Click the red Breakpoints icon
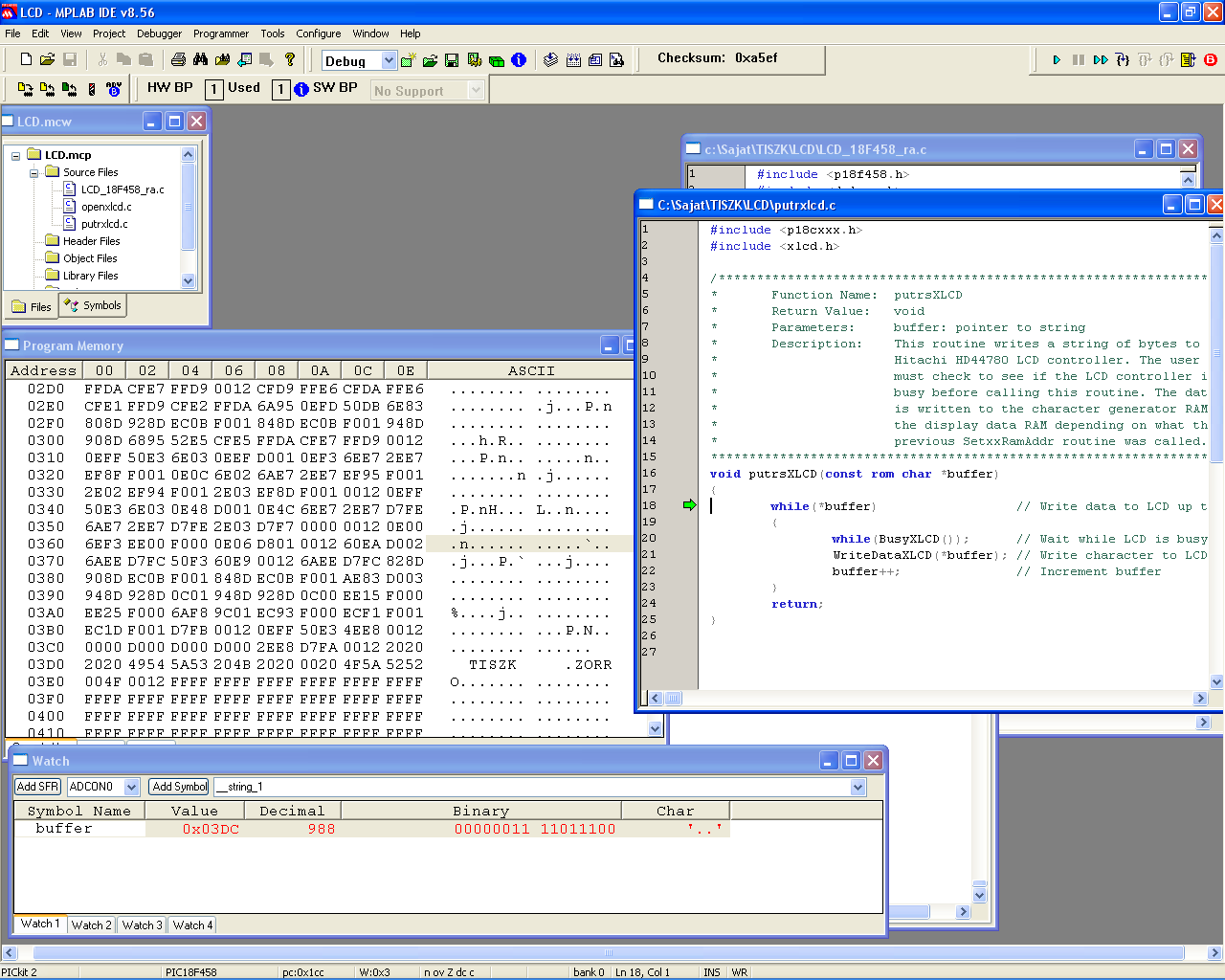 tap(1211, 59)
